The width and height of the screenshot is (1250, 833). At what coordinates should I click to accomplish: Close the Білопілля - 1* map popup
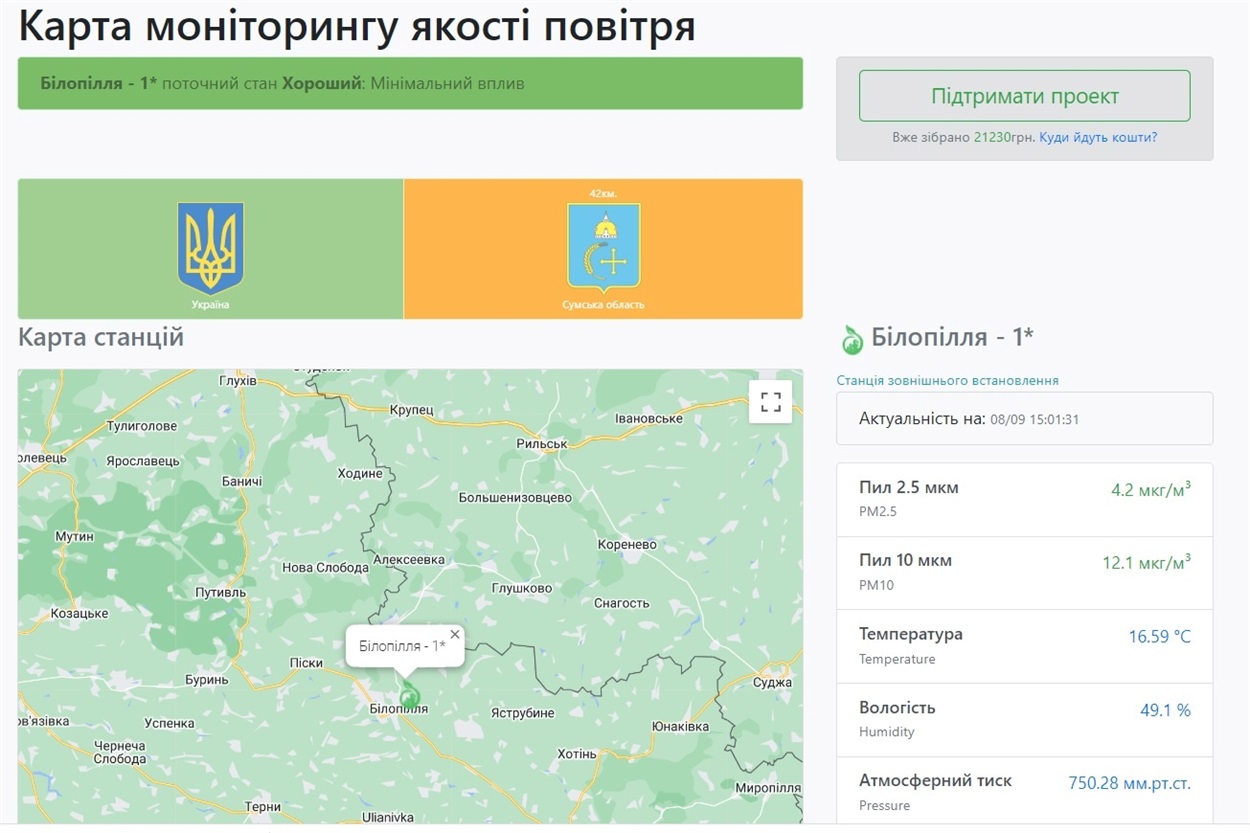pyautogui.click(x=455, y=634)
